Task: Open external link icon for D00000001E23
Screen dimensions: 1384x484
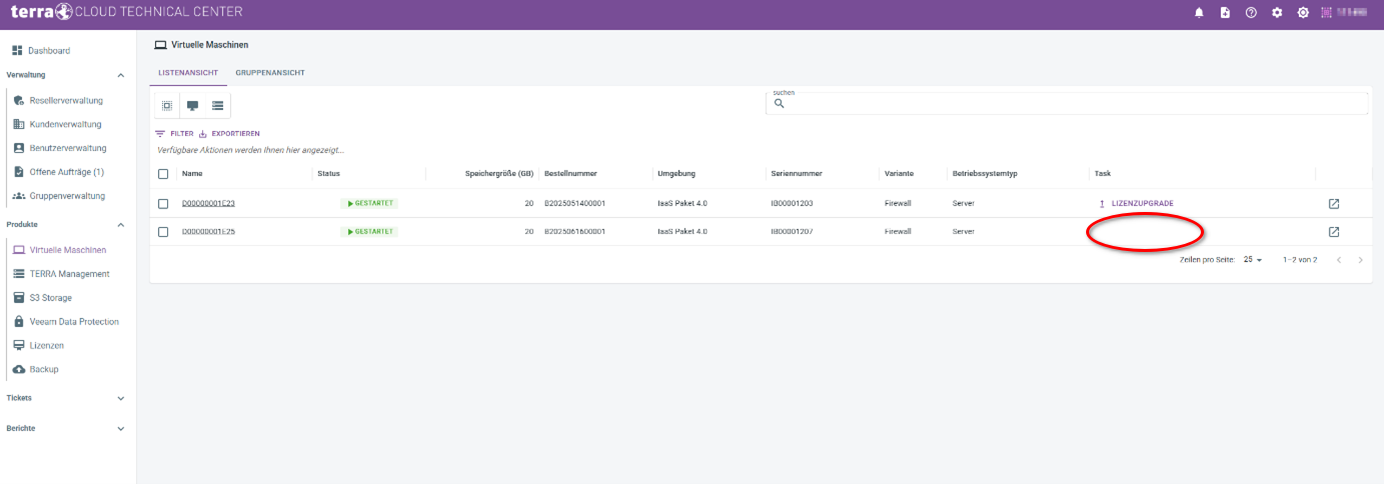Action: click(1333, 204)
